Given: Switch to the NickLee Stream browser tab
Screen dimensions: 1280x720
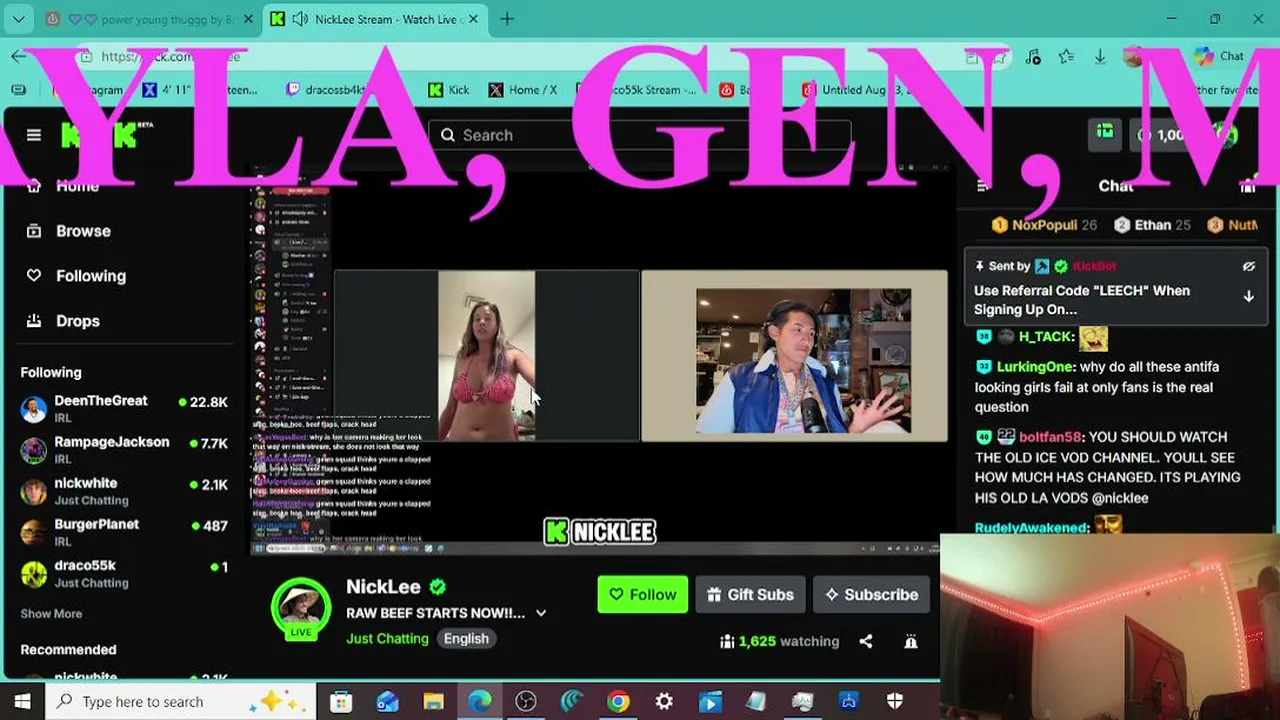Looking at the screenshot, I should tap(375, 19).
